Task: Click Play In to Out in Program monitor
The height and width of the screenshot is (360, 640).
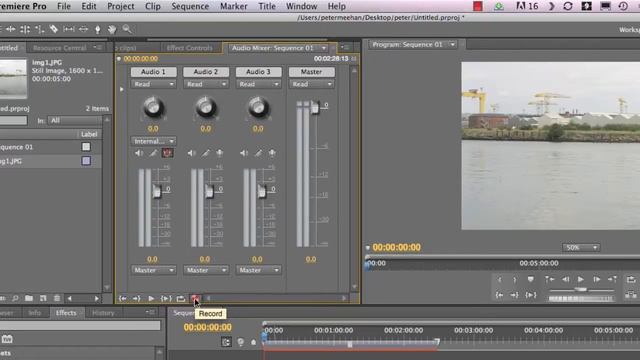Action: [530, 295]
